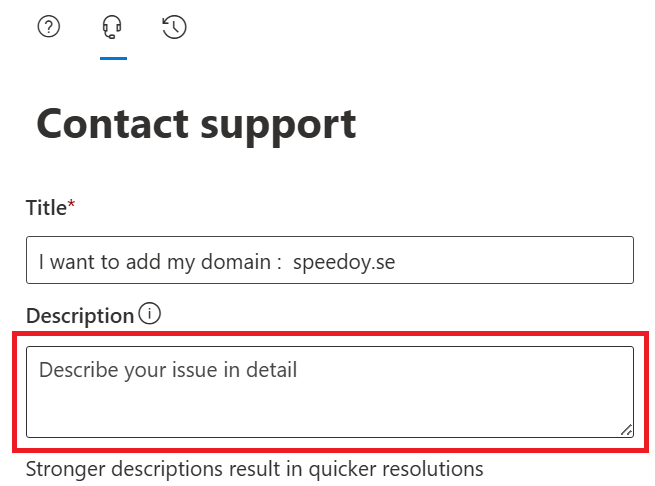Open the help question-mark icon
Screen dimensions: 655x486
pos(49,27)
